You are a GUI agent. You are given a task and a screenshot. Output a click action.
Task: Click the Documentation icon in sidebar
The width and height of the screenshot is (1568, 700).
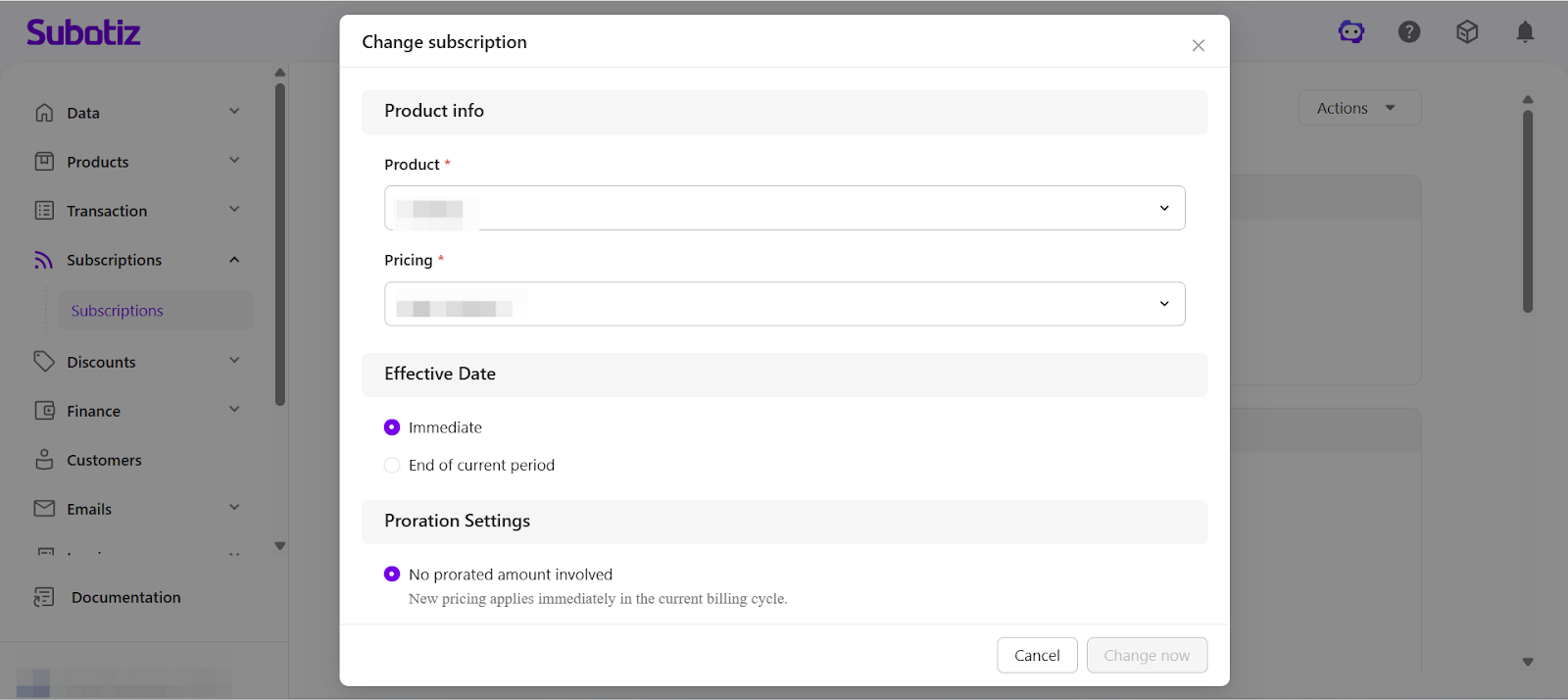[44, 597]
